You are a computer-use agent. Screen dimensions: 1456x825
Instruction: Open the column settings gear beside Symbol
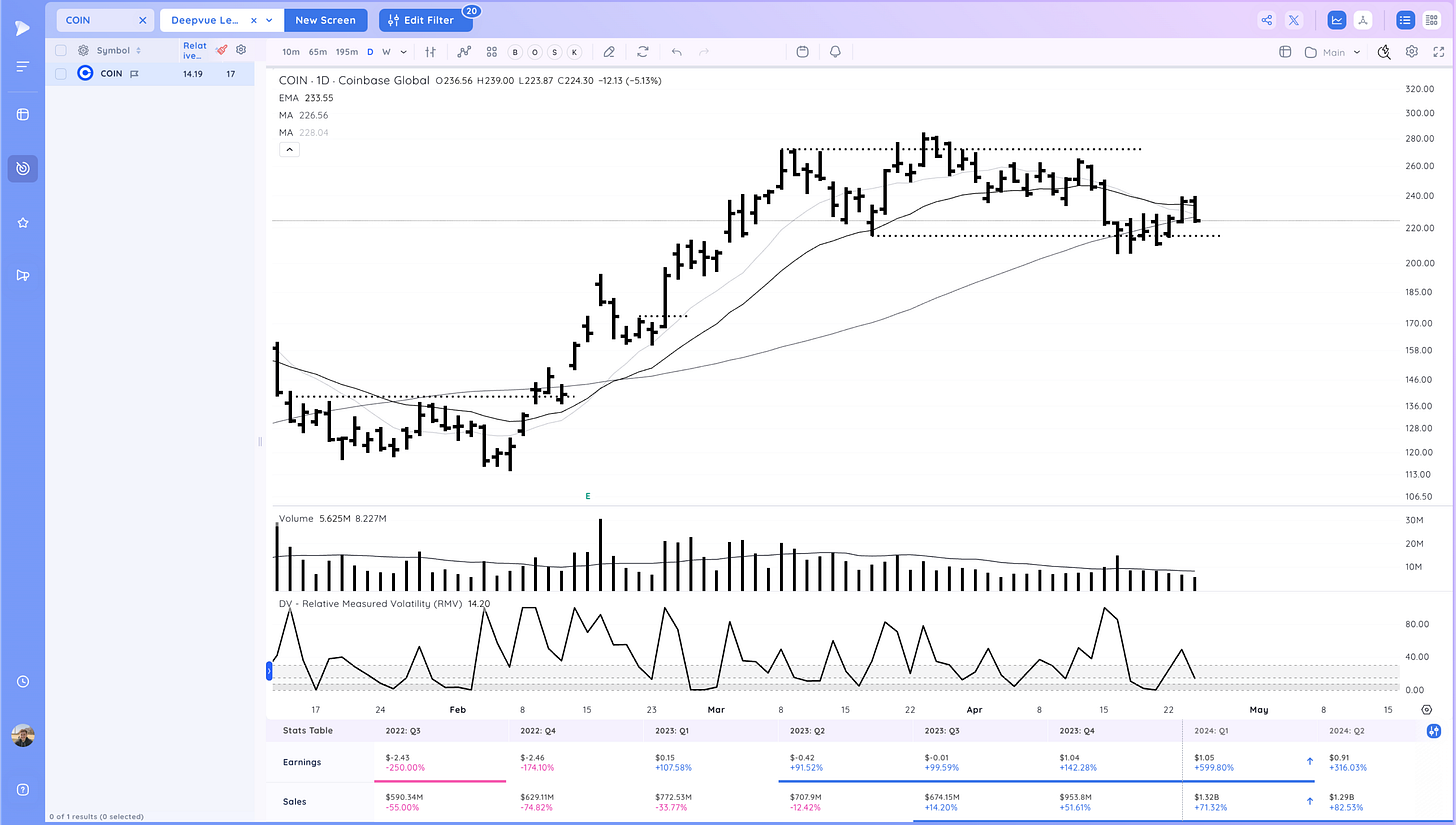pos(83,50)
